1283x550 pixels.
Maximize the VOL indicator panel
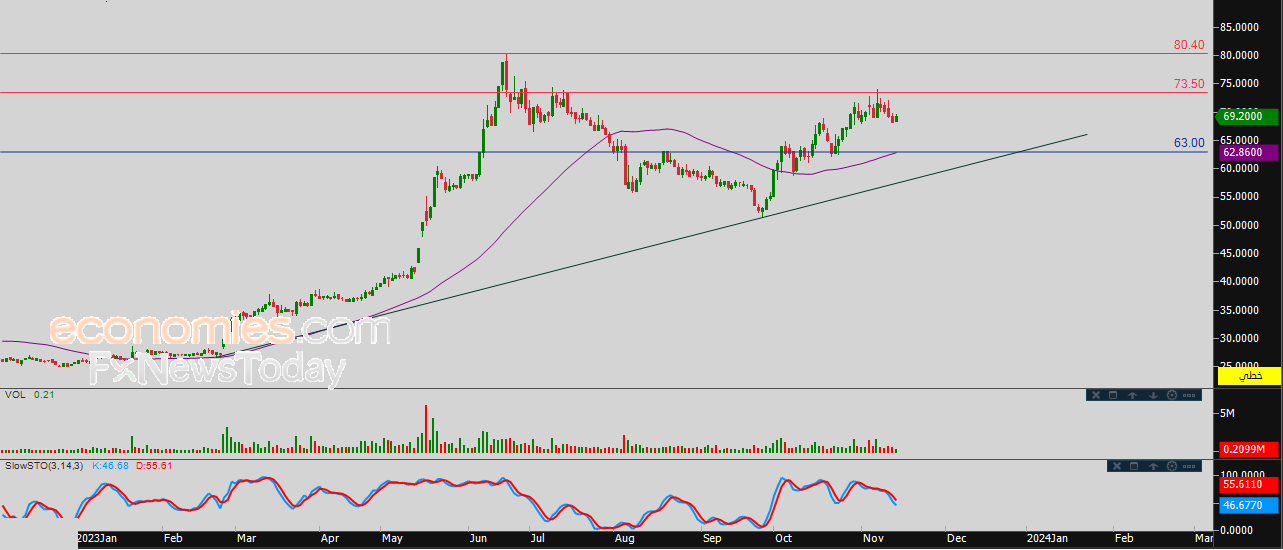pyautogui.click(x=1113, y=395)
